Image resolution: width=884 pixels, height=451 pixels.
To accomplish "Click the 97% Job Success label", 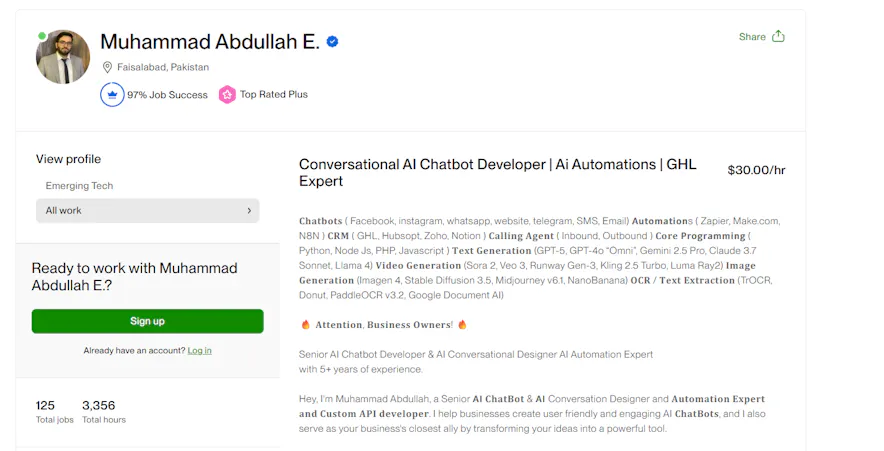I will click(x=167, y=95).
